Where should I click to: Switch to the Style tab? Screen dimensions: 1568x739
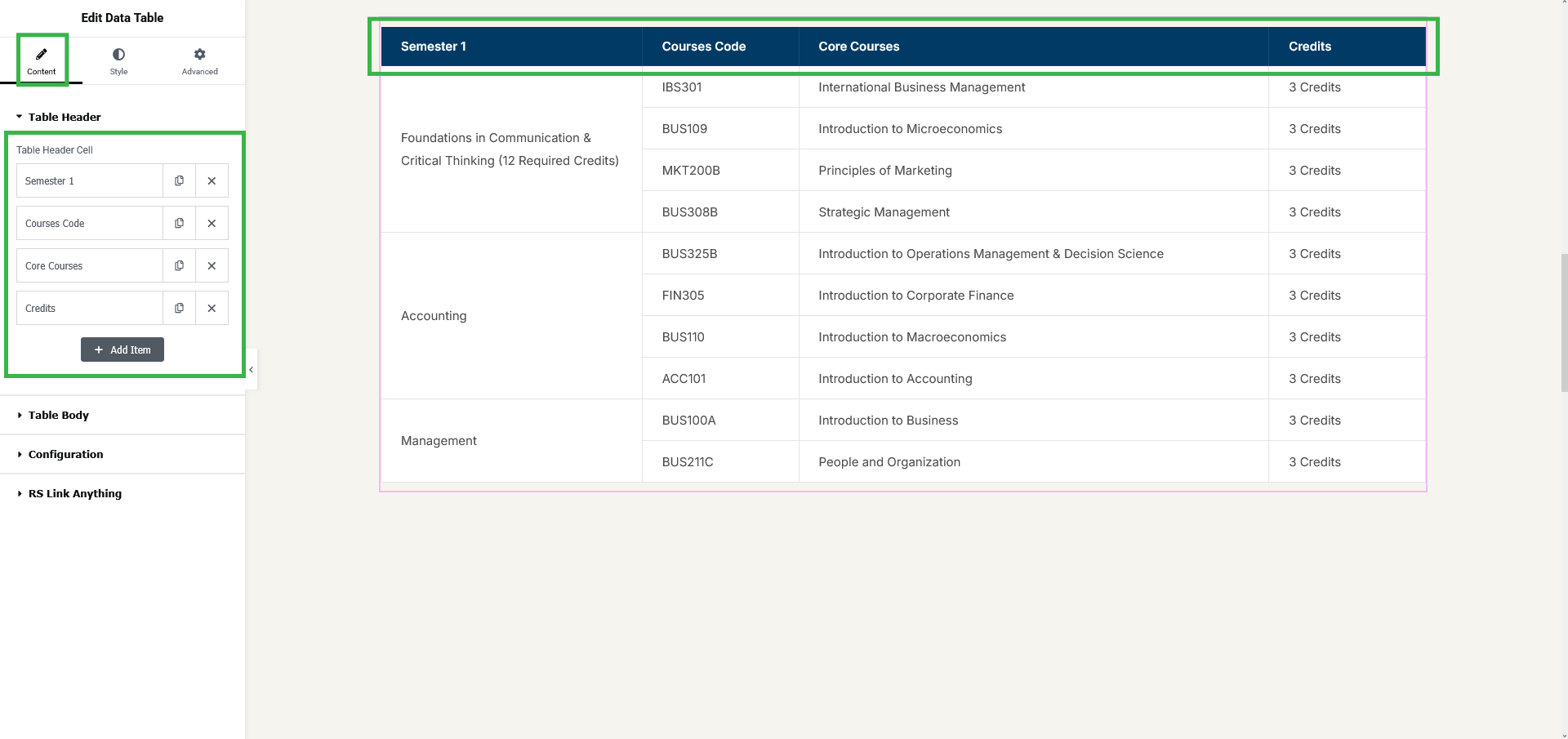pyautogui.click(x=118, y=60)
